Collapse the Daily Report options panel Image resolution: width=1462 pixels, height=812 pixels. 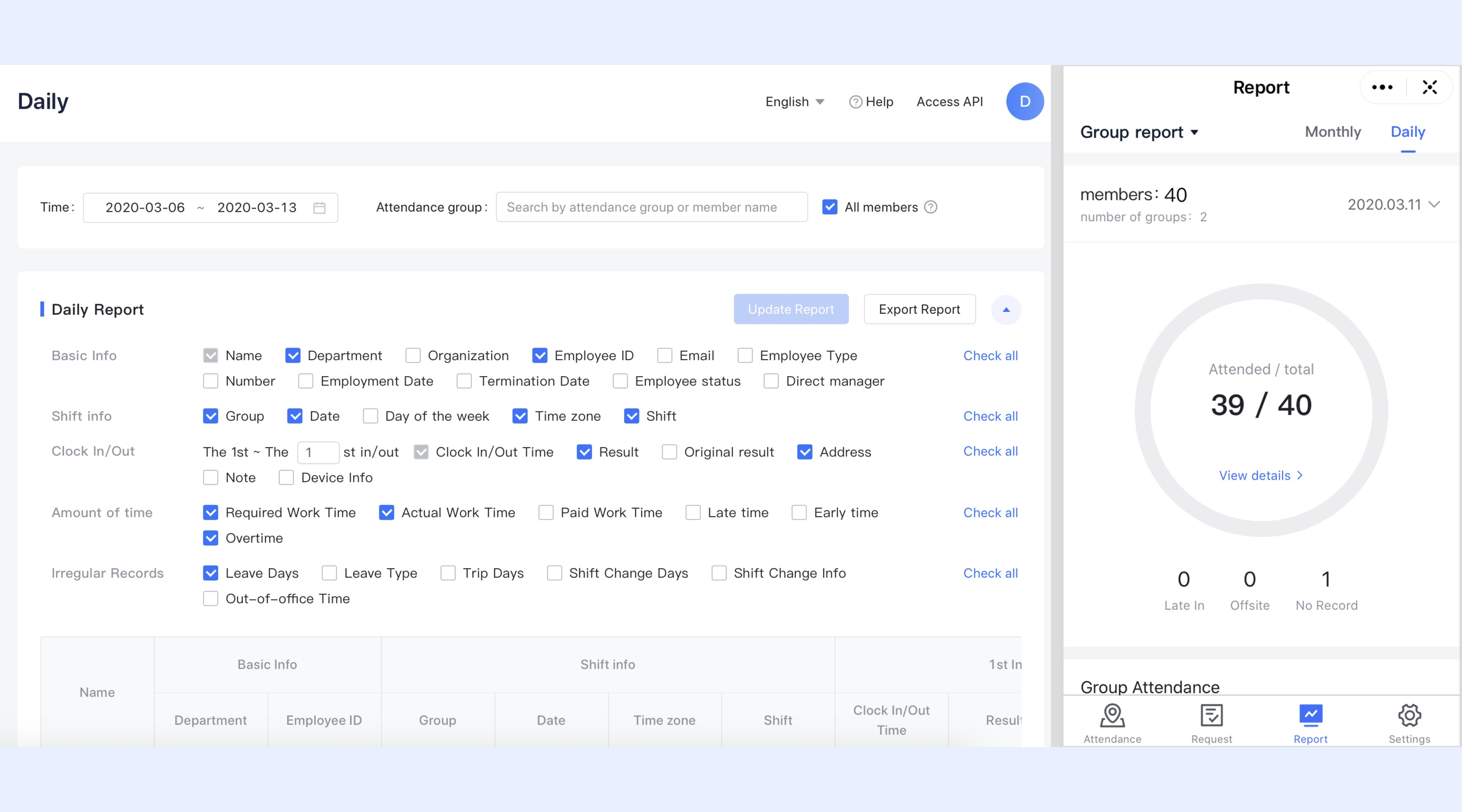tap(1006, 310)
